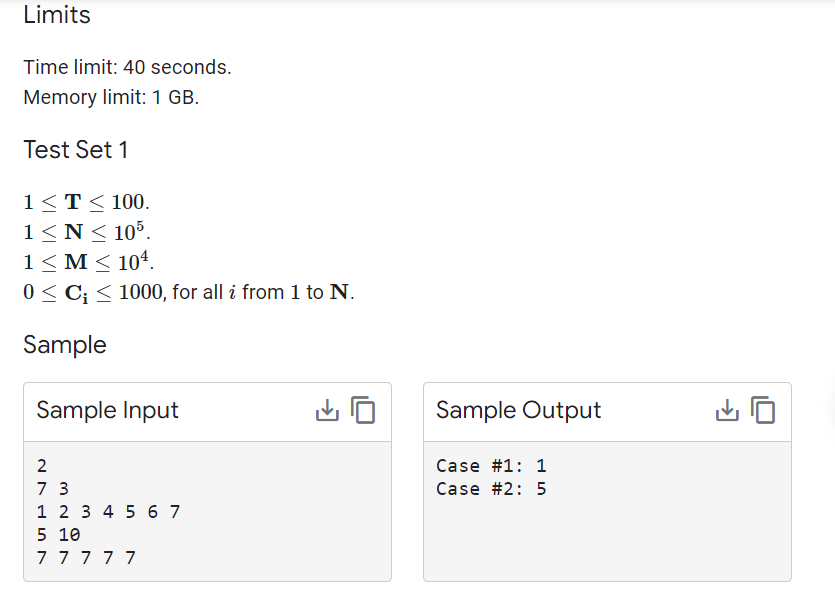Click the "Sample Input" panel title

tap(107, 410)
